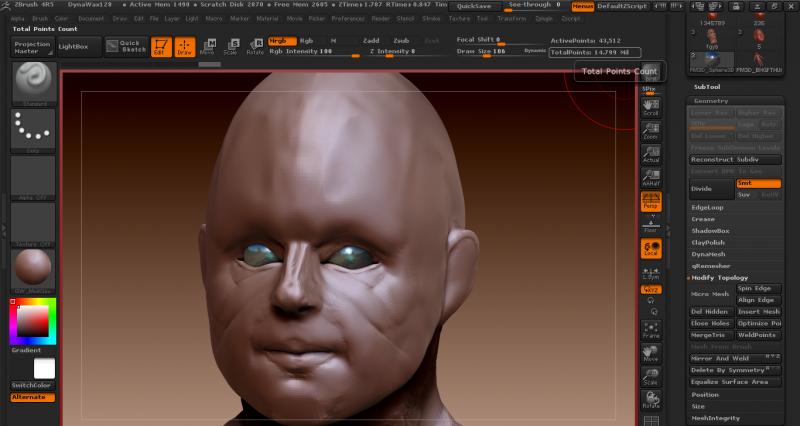Enable Zadd mode
This screenshot has width=800, height=426.
[371, 41]
